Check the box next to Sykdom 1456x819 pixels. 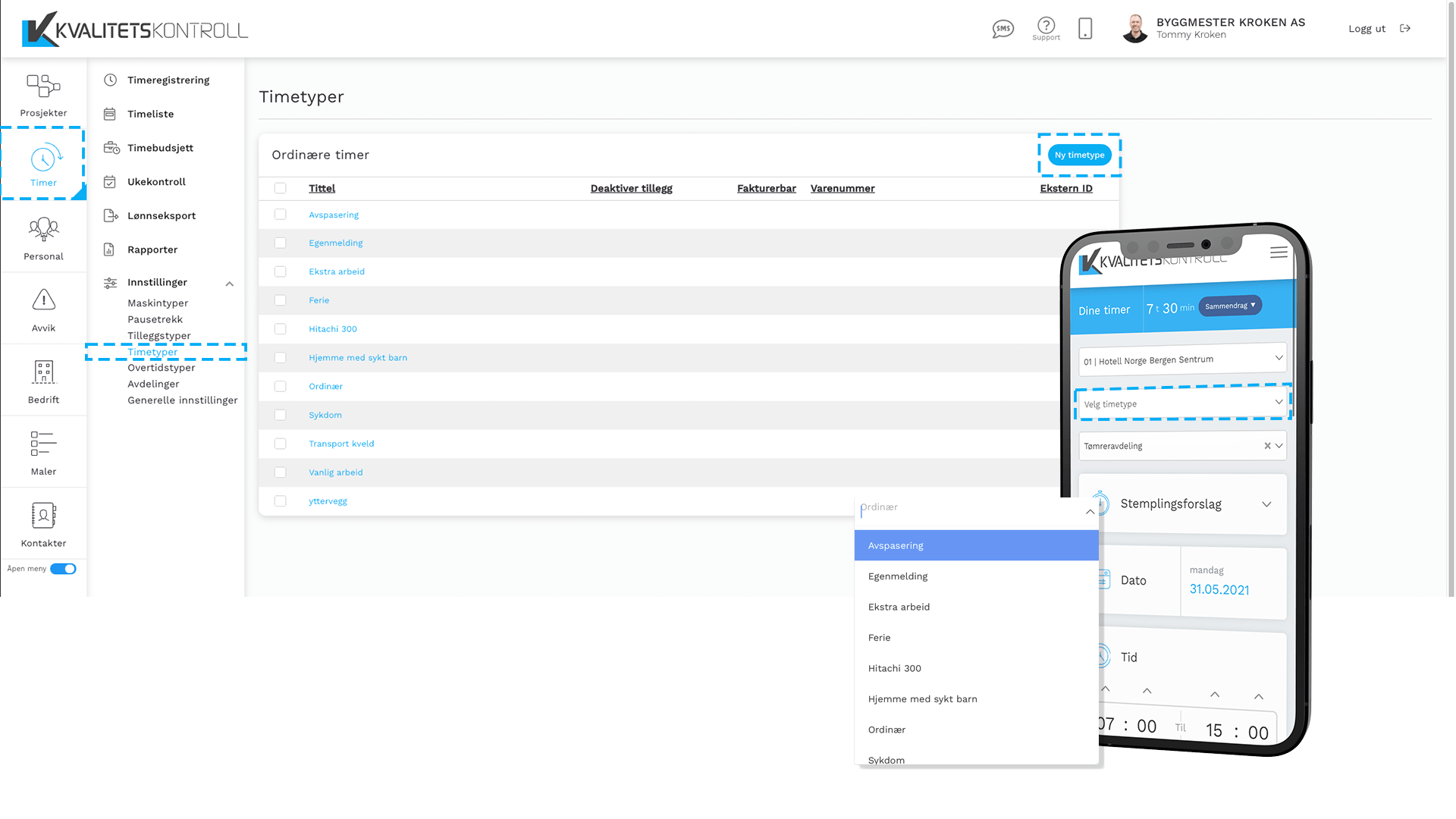click(x=281, y=415)
